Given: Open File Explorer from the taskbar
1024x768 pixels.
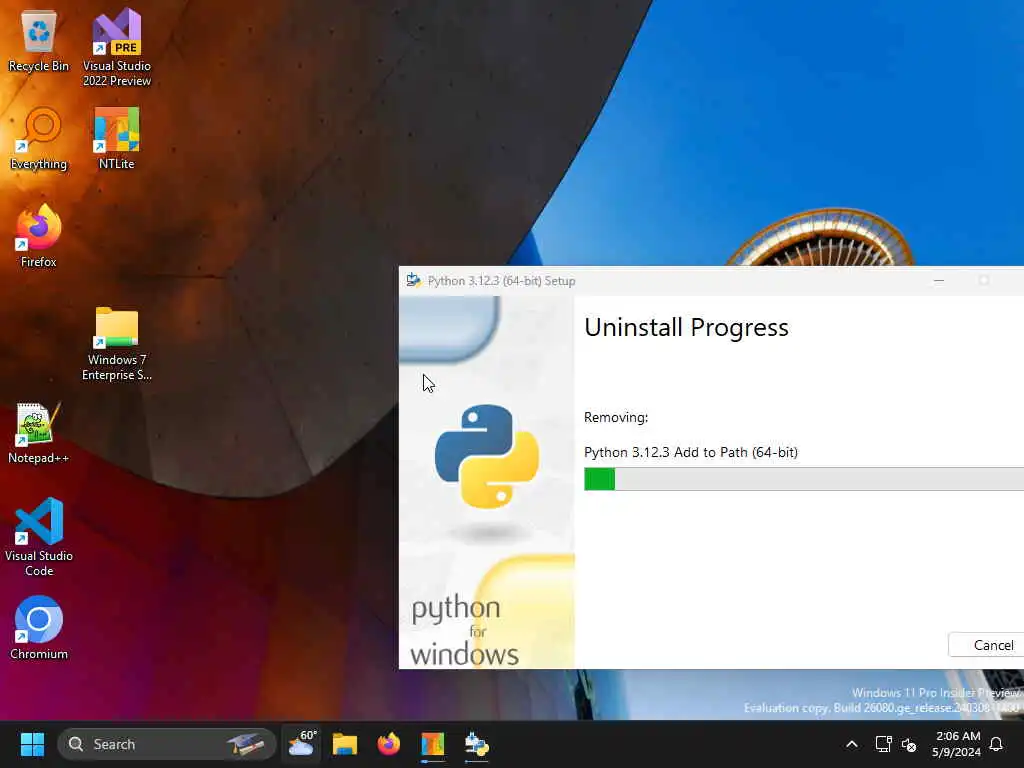Looking at the screenshot, I should coord(345,744).
